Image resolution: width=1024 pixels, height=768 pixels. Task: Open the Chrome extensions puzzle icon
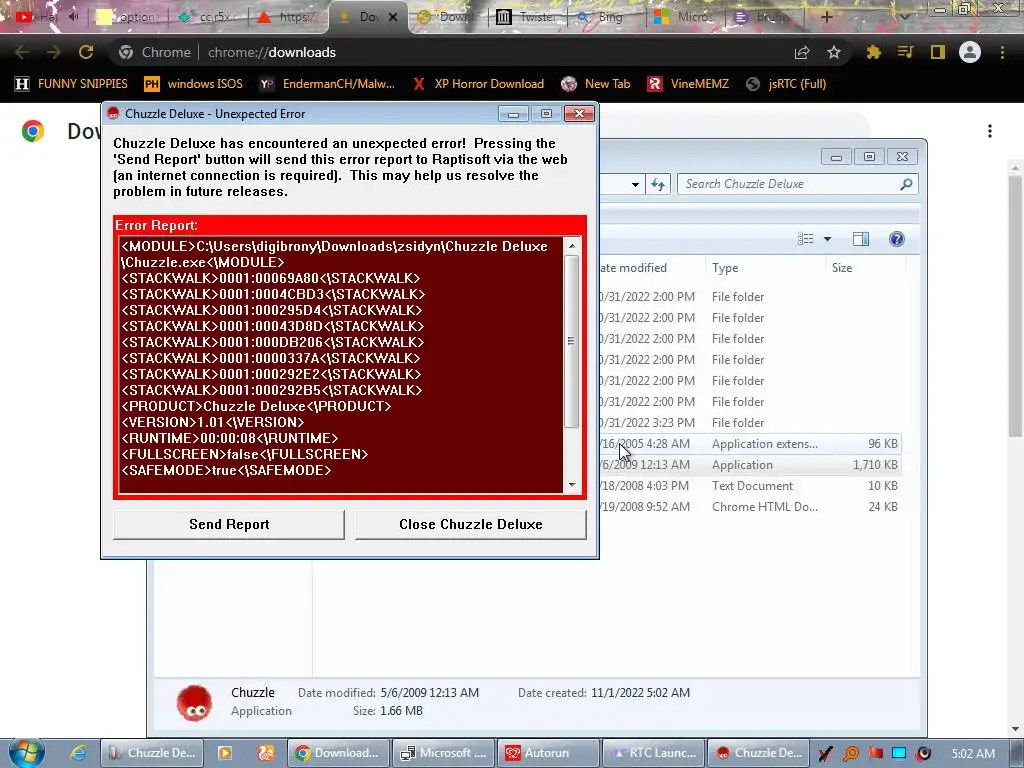point(873,52)
